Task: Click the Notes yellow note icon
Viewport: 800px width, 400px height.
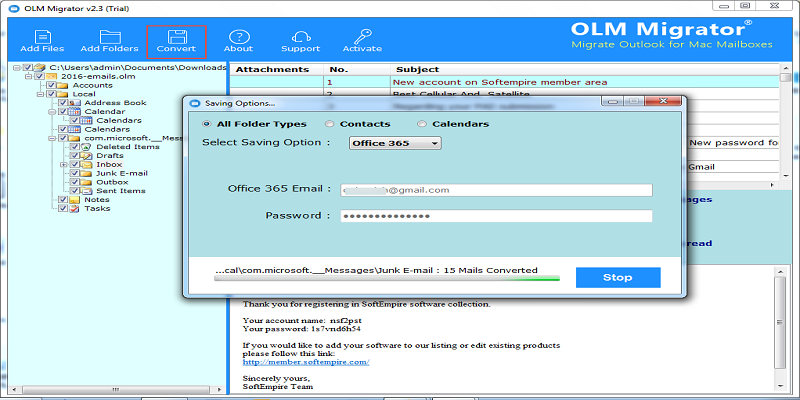Action: coord(75,199)
